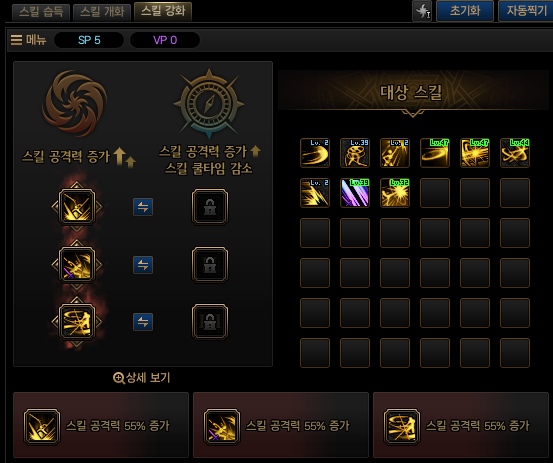Toggle the second row swap arrow button
This screenshot has height=463, width=553.
(143, 264)
